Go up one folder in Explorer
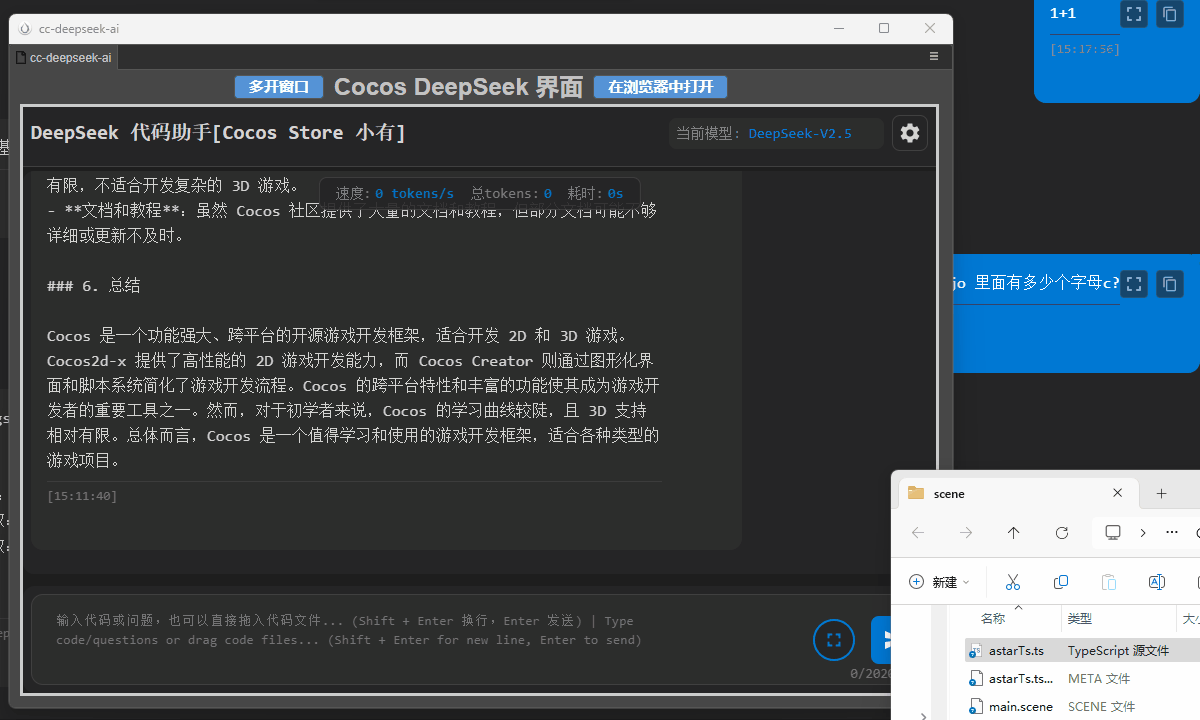 point(1014,533)
